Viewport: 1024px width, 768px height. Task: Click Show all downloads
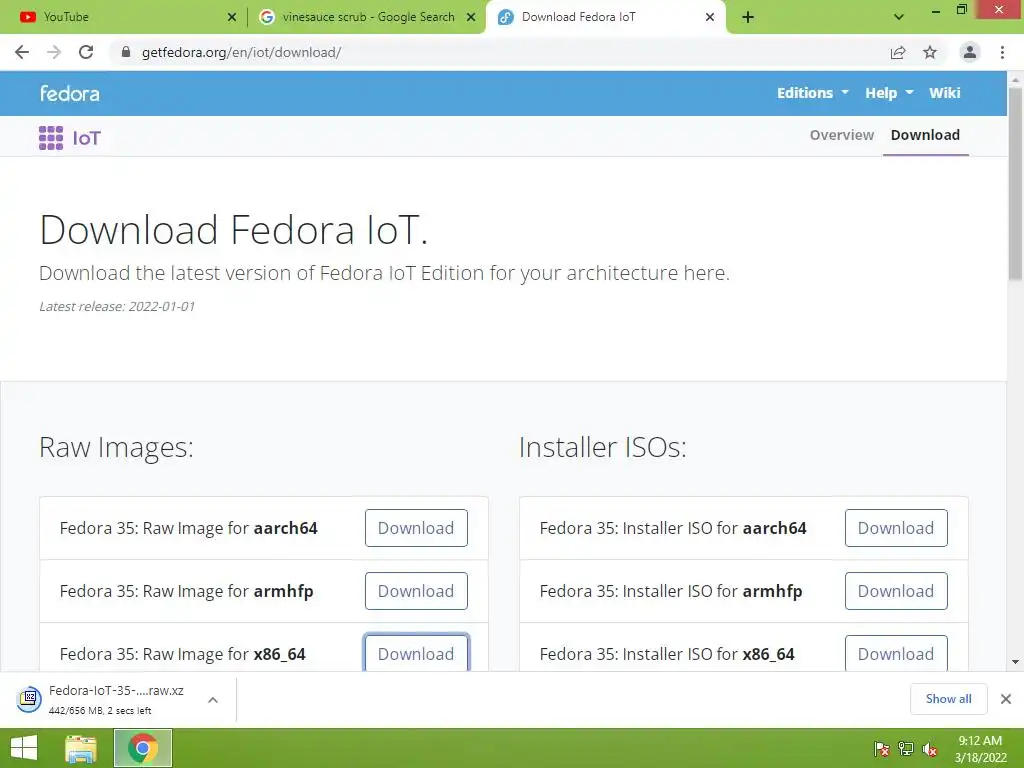tap(948, 699)
